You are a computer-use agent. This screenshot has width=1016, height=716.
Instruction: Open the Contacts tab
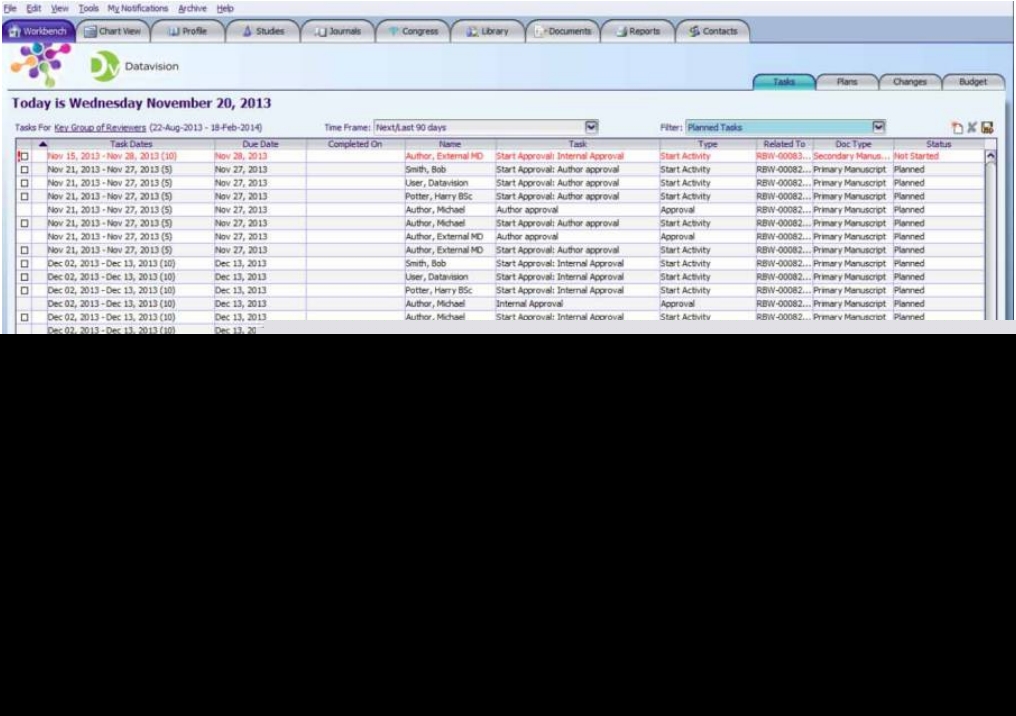(713, 31)
